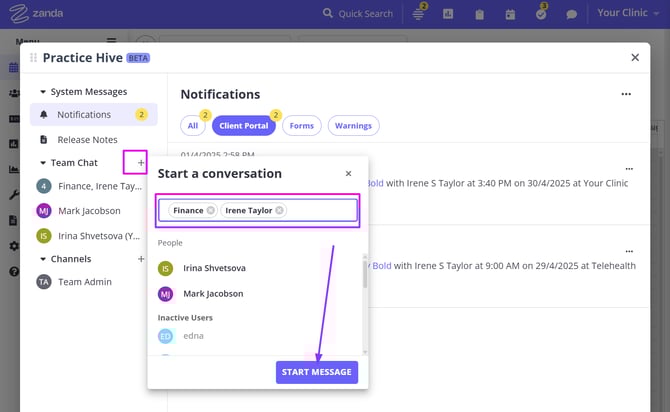Open Notifications three-dot options menu
670x412 pixels.
(x=626, y=94)
